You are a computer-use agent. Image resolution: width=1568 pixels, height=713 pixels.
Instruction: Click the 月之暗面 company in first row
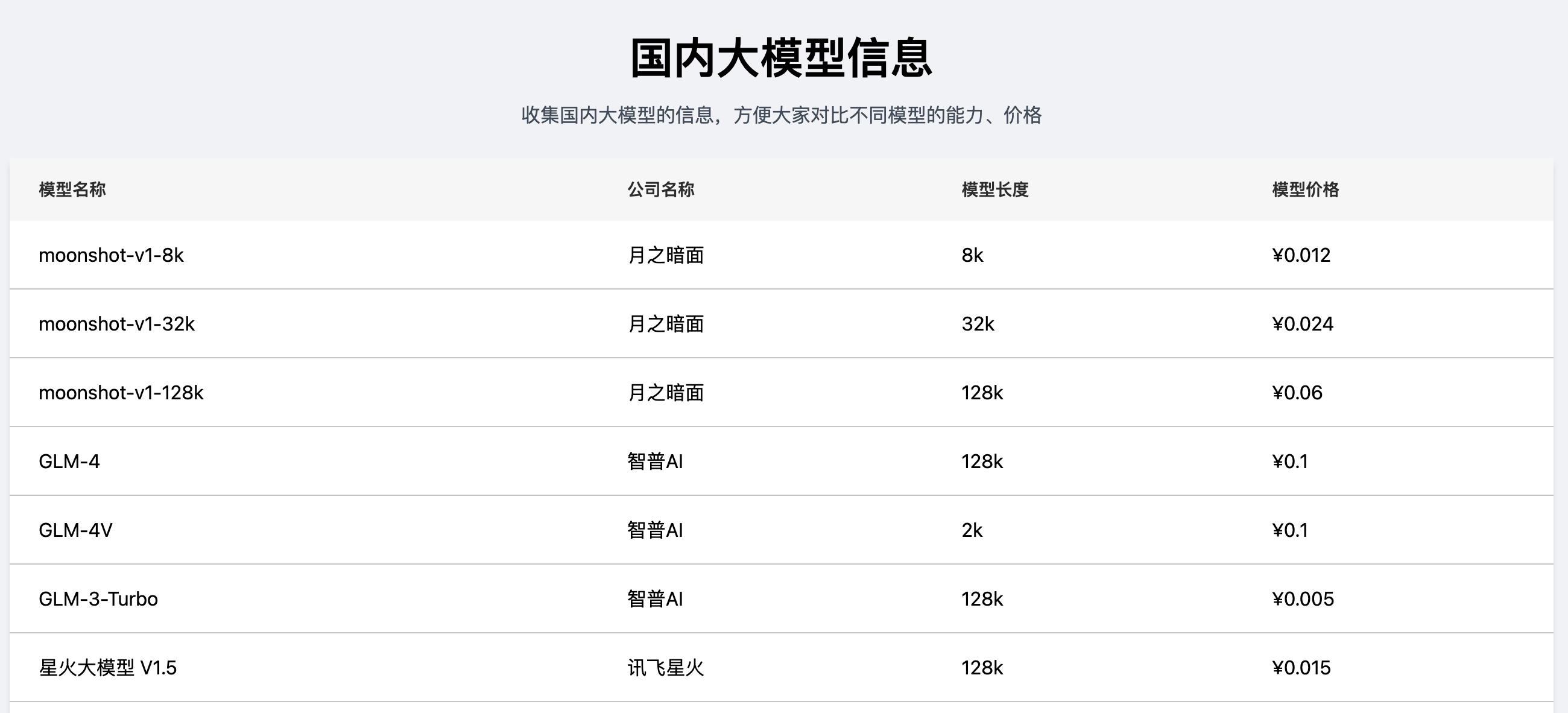[666, 255]
